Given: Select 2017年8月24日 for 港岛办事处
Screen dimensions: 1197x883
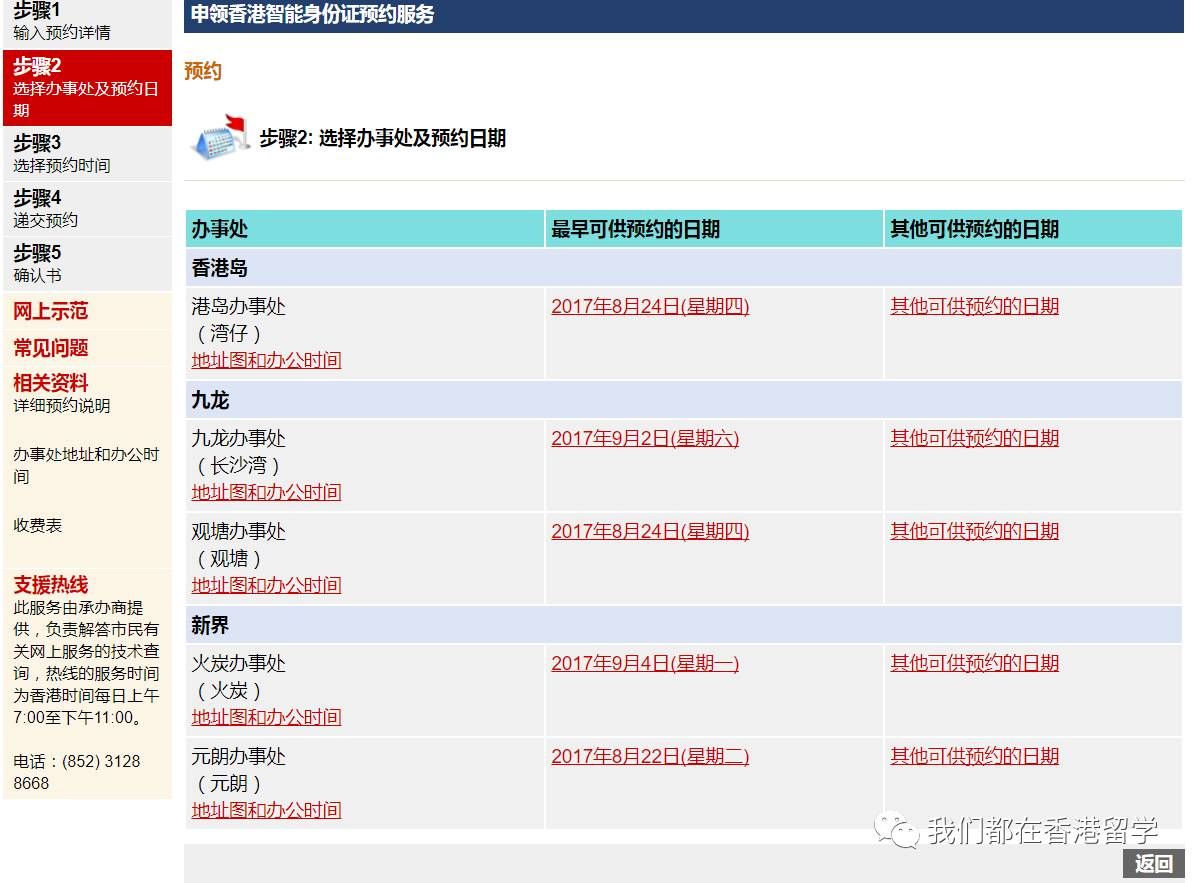Looking at the screenshot, I should [x=651, y=306].
